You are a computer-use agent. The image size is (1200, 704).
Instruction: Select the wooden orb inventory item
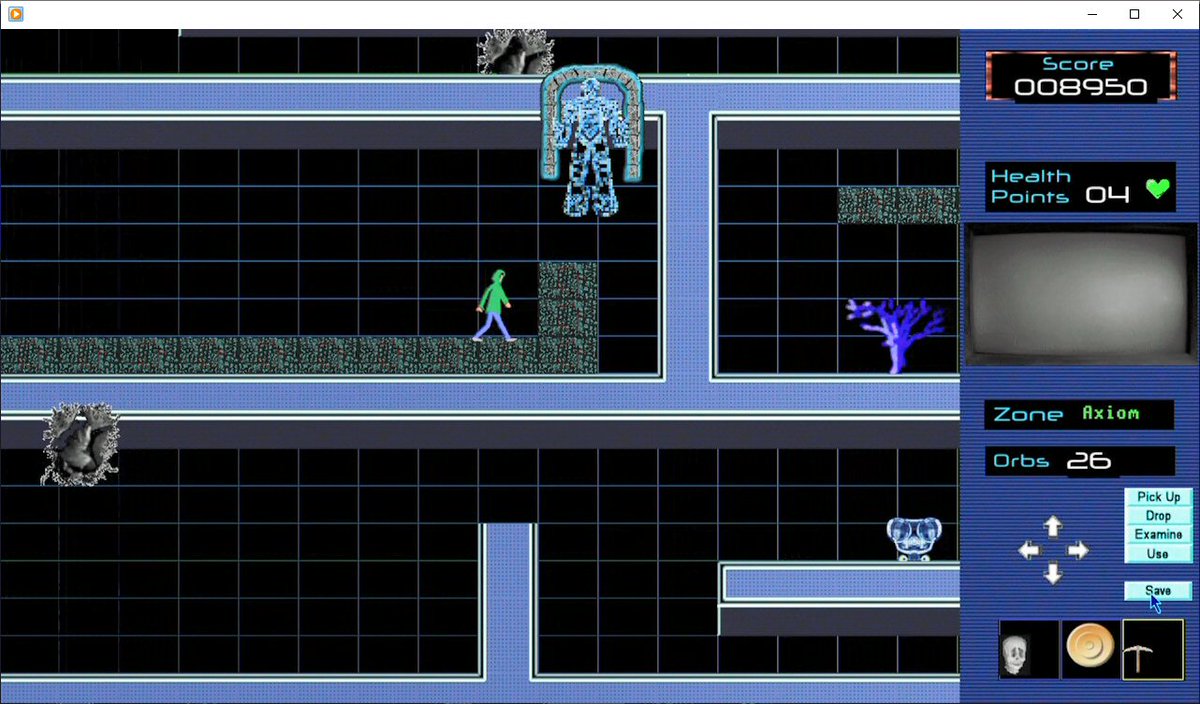click(1090, 648)
